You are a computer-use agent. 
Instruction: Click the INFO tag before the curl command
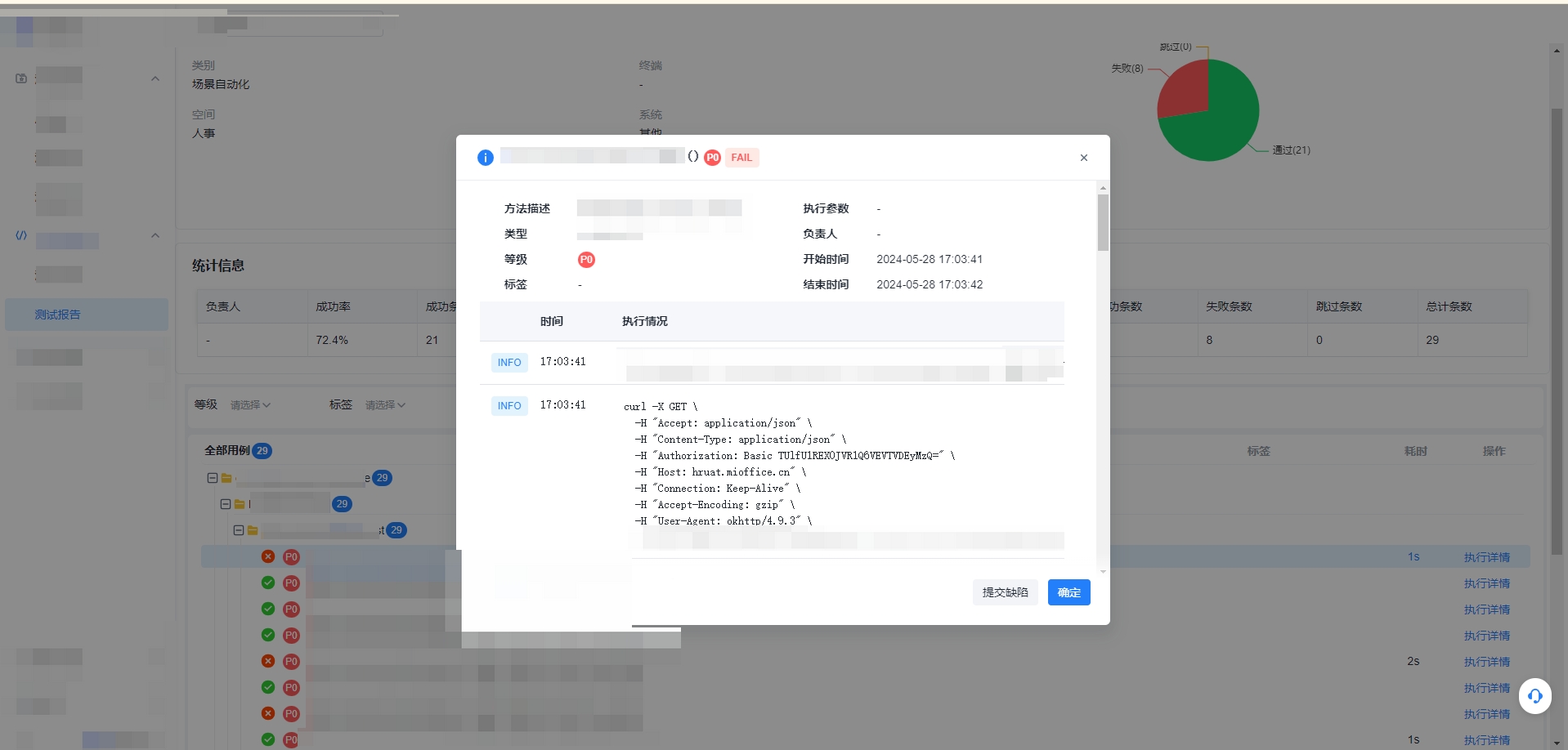[509, 406]
